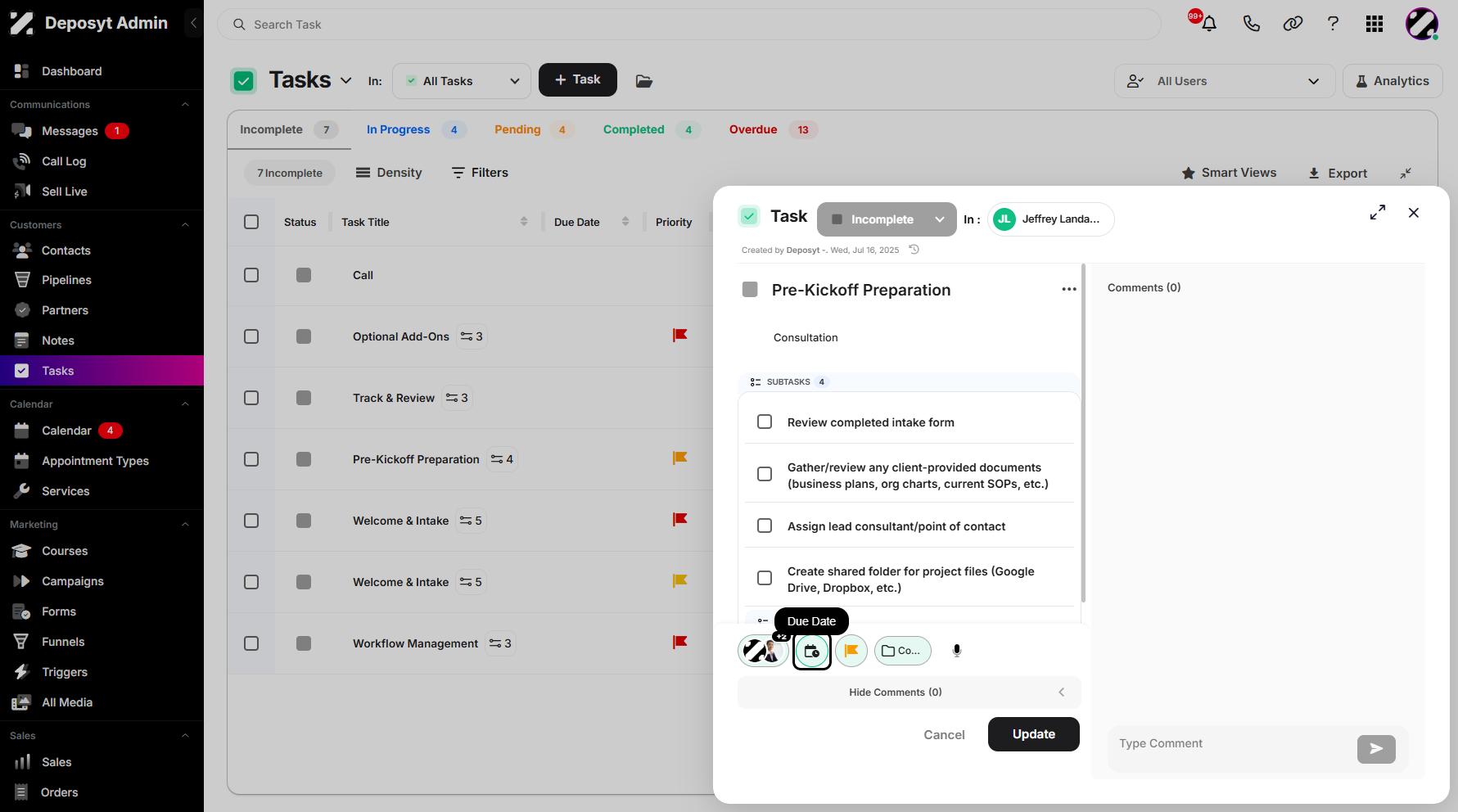Click the Search Task field
Screen dimensions: 1458x812
pyautogui.click(x=689, y=25)
